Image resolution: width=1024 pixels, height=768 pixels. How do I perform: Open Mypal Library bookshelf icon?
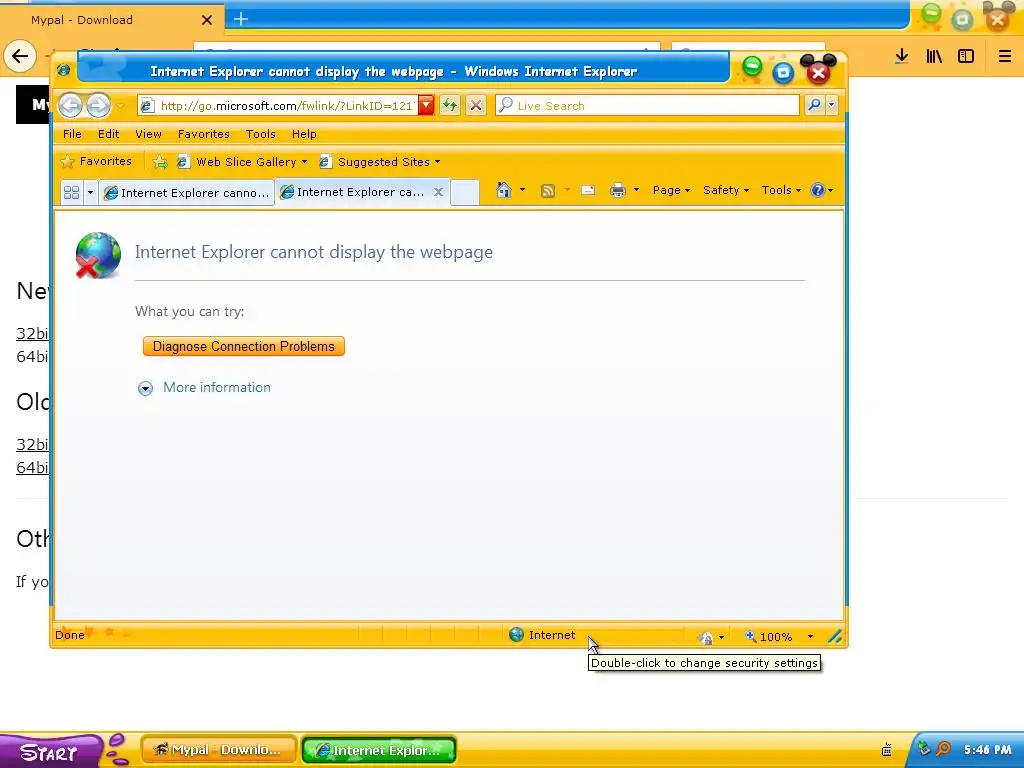tap(934, 56)
